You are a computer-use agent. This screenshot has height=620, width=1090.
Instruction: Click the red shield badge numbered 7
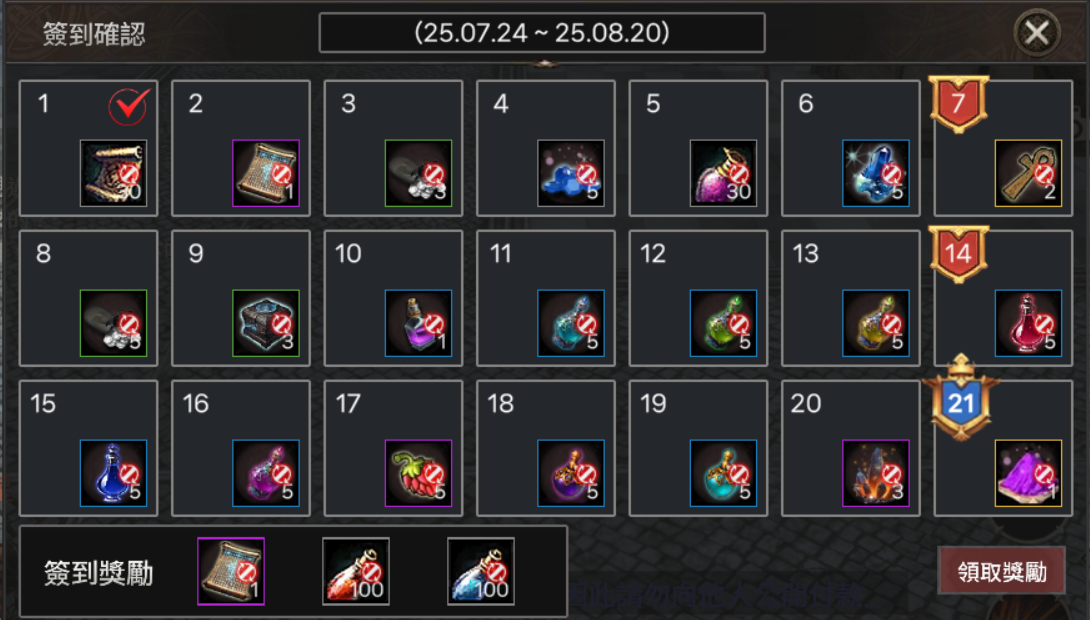click(x=959, y=104)
